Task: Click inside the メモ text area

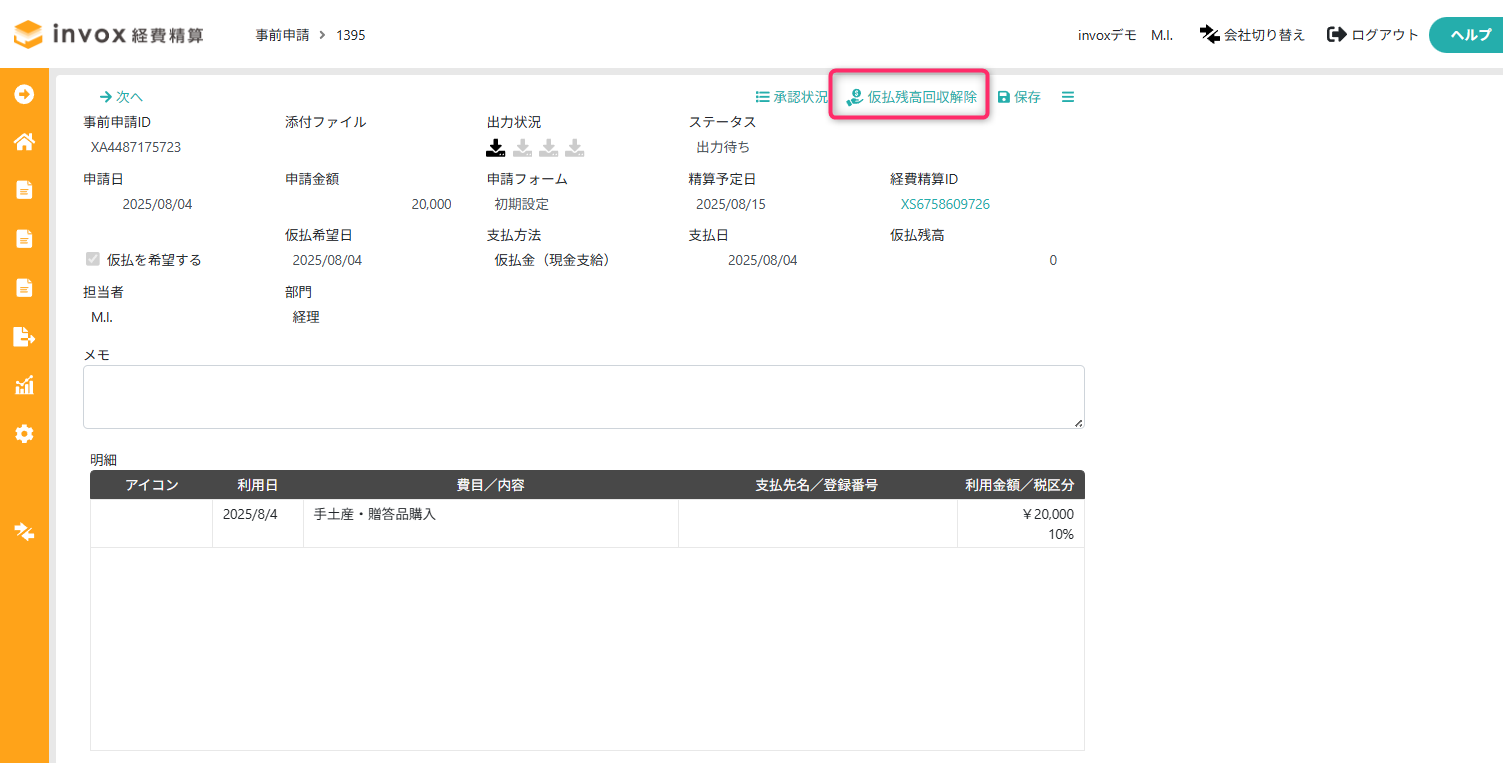Action: 584,397
